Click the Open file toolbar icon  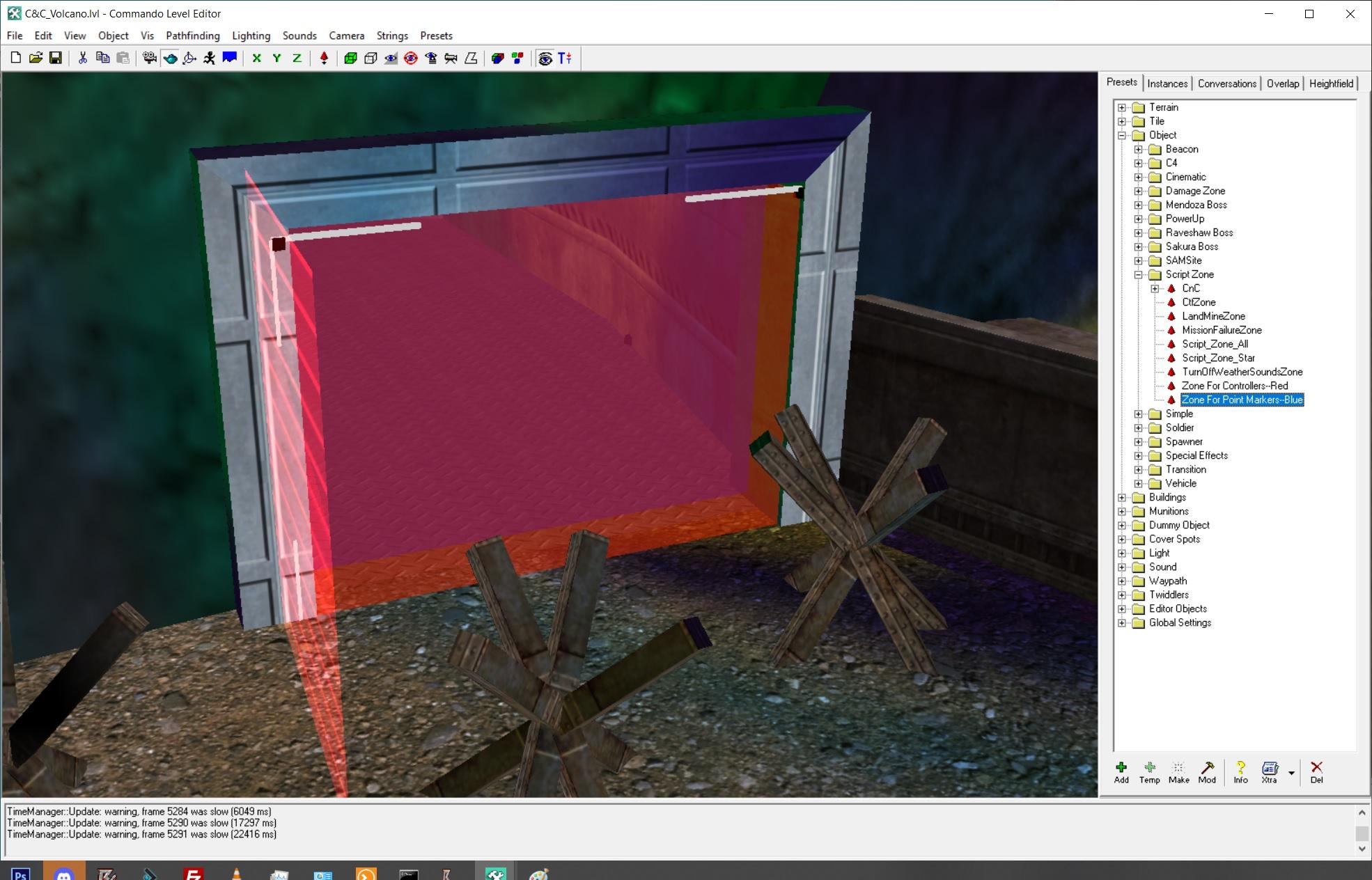point(36,58)
